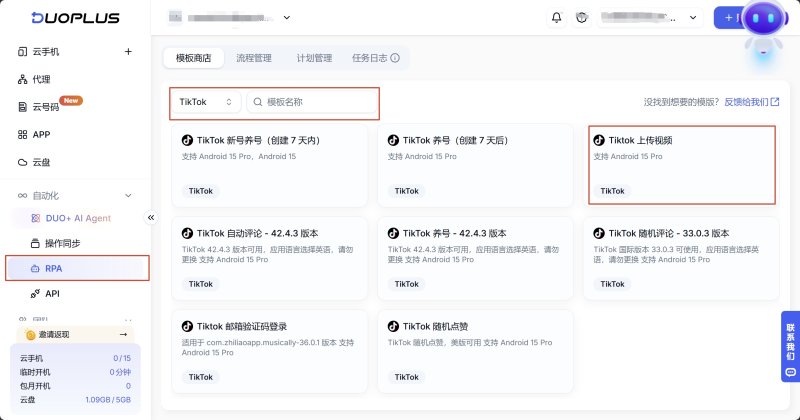
Task: Open DUO+ AI Agent
Action: [78, 218]
